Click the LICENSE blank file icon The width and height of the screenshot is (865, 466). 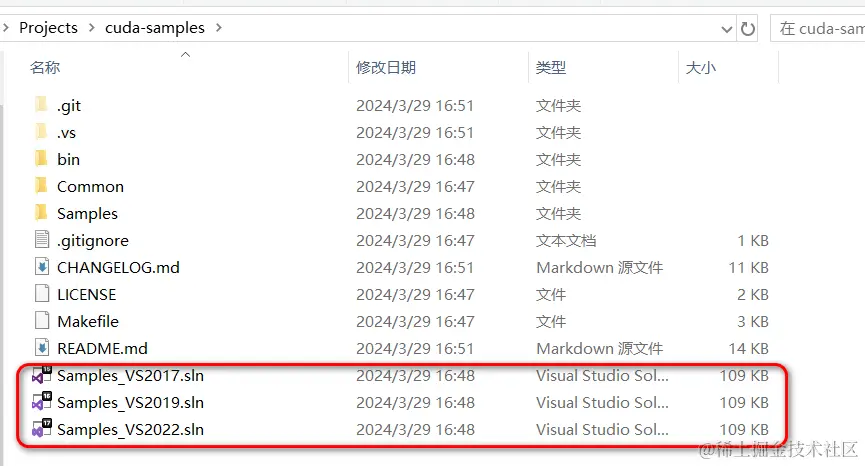[x=42, y=293]
